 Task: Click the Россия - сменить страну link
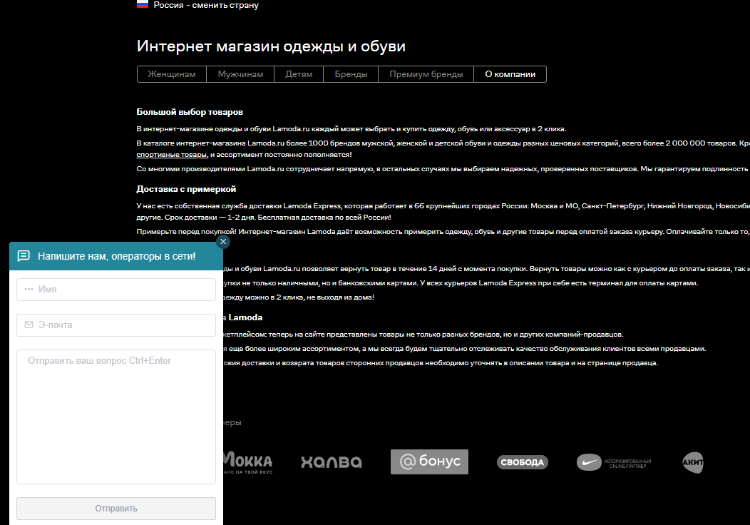206,5
